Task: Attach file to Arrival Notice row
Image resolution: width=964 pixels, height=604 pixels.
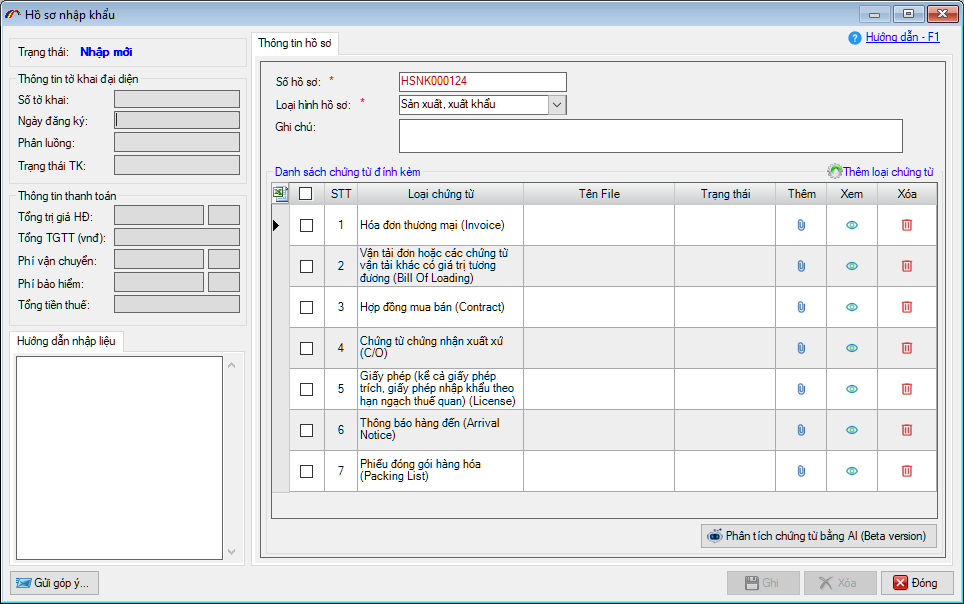Action: coord(801,430)
